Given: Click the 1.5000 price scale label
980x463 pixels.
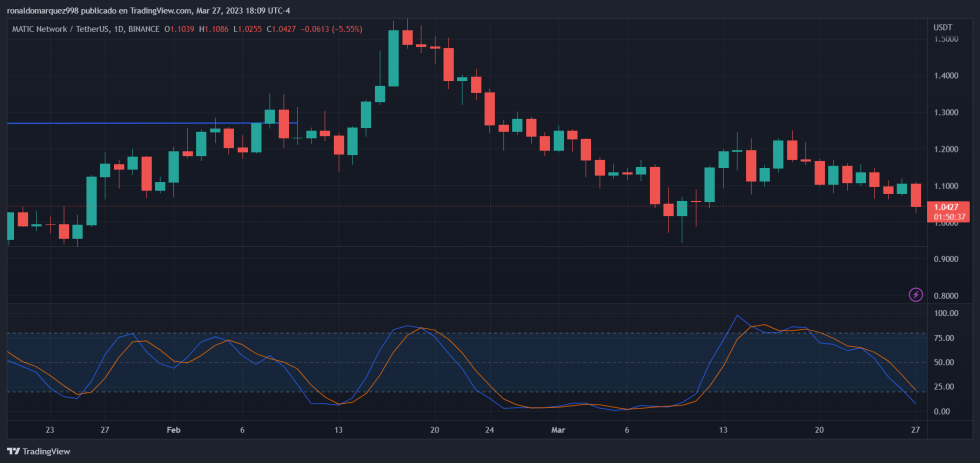Looking at the screenshot, I should [x=946, y=39].
